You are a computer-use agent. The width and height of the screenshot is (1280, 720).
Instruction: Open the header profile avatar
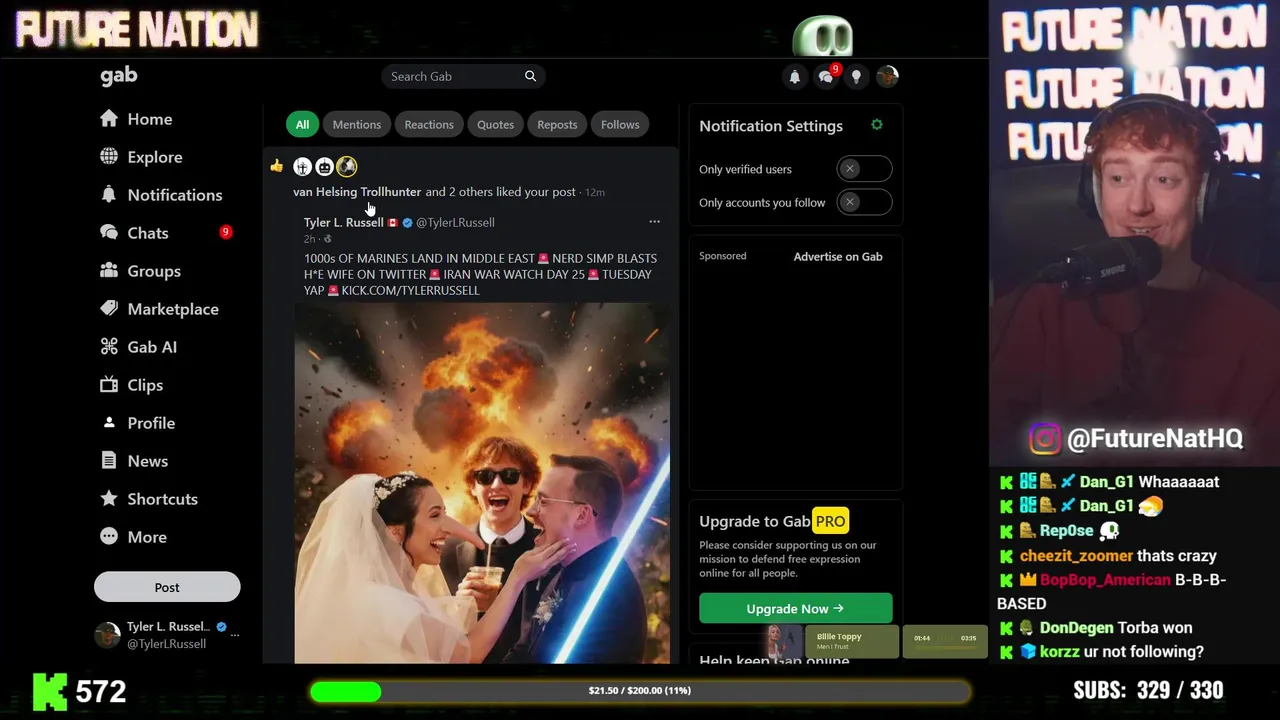887,76
